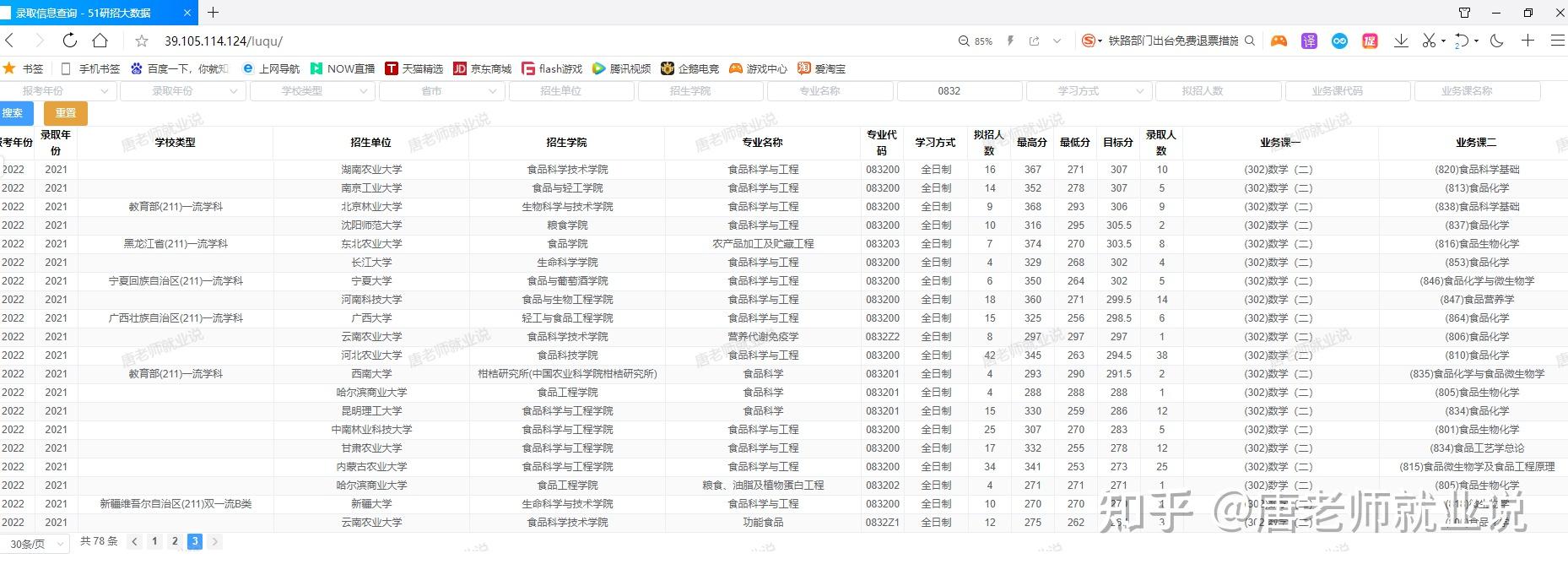Click the 业务课名称 input field
This screenshot has height=575, width=1568.
[1478, 91]
